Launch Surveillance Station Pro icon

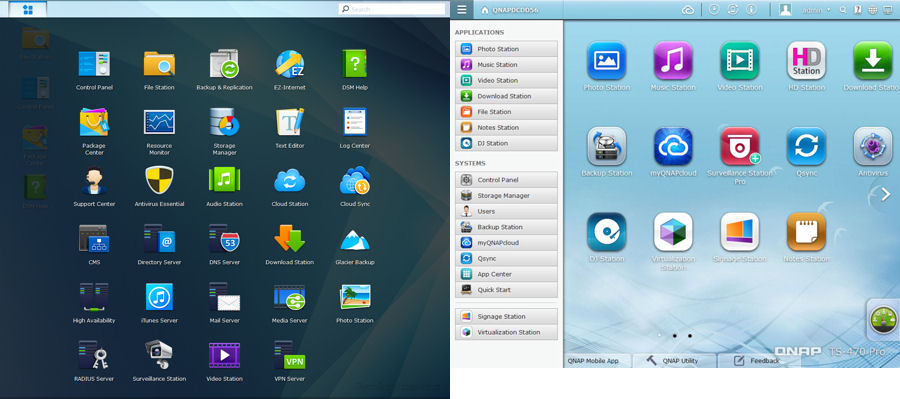point(739,146)
